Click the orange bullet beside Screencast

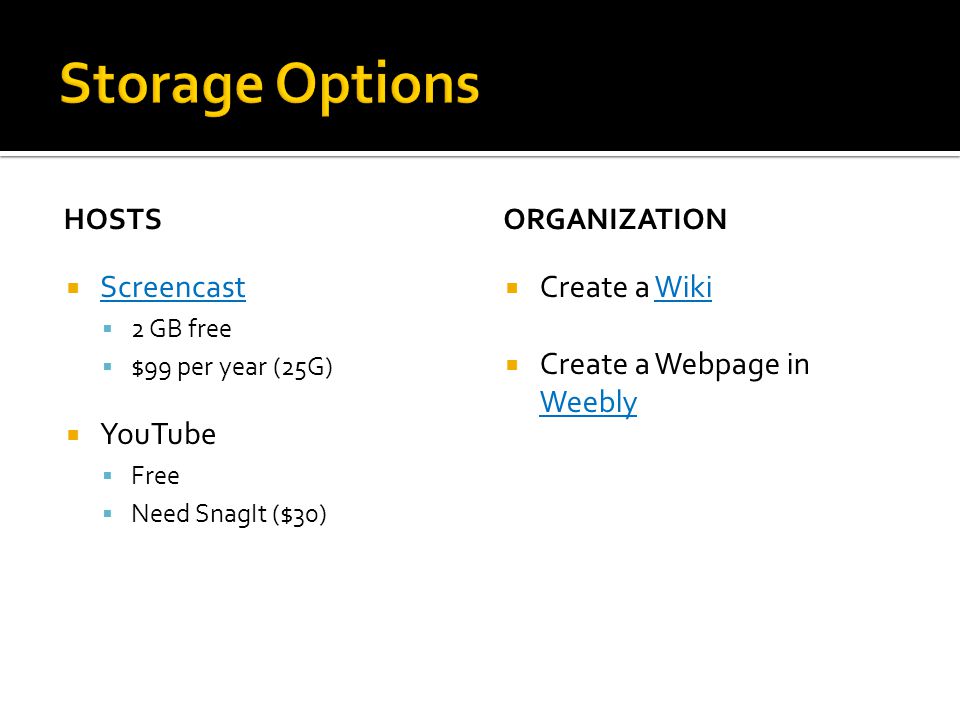click(x=73, y=288)
